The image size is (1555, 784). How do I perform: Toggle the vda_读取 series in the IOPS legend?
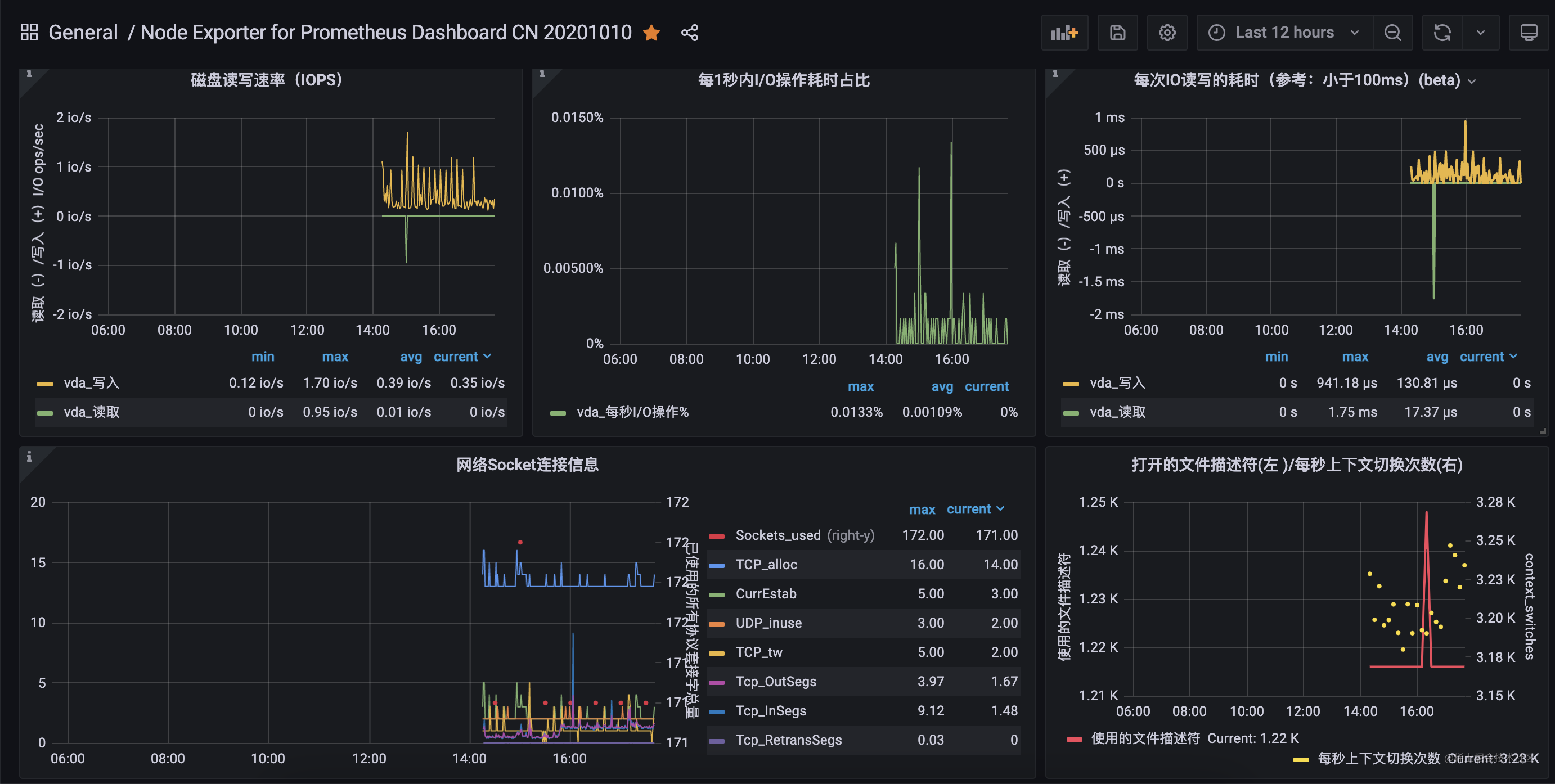pos(92,412)
